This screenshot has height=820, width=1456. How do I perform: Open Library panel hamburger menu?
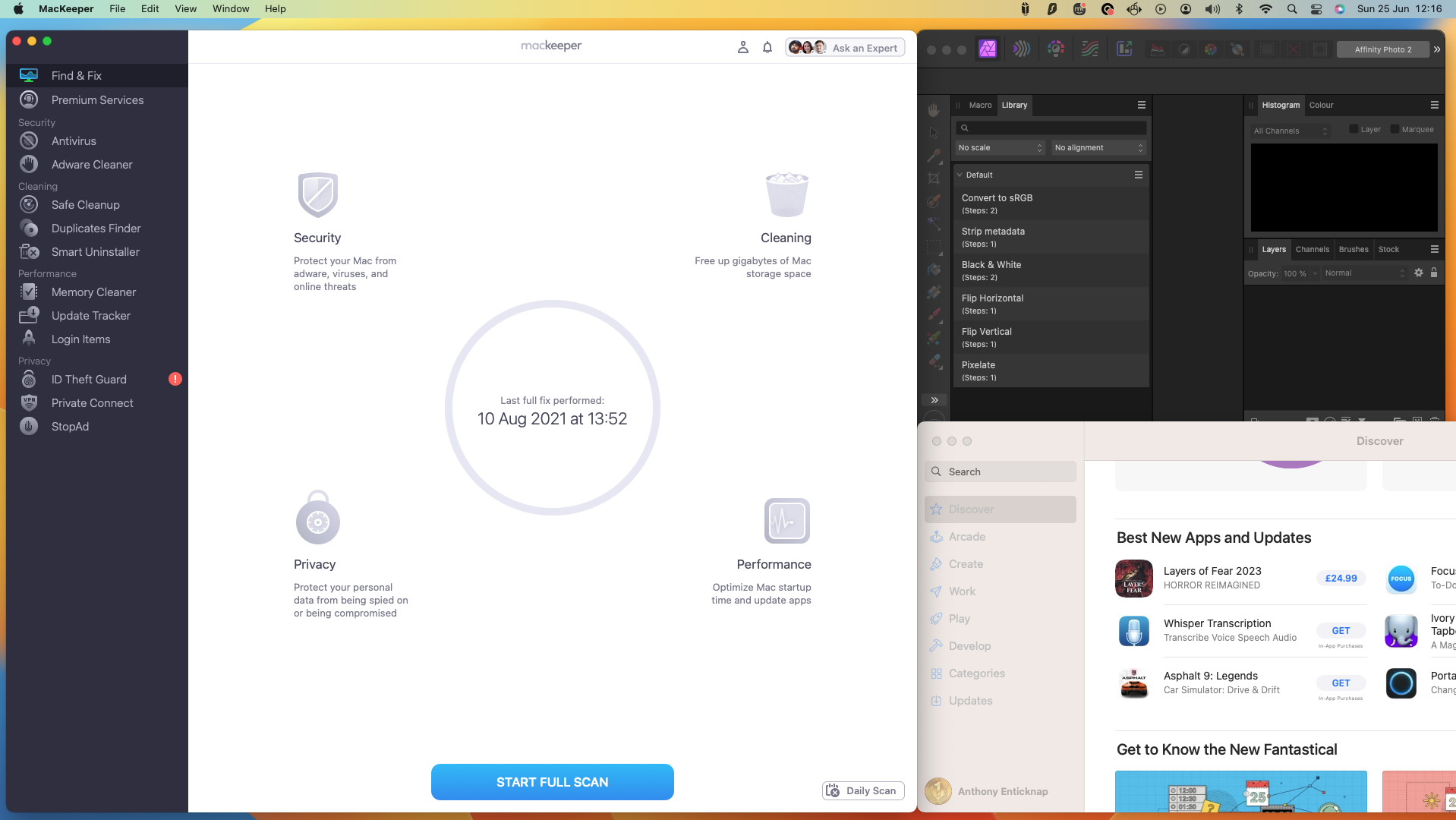[1141, 105]
